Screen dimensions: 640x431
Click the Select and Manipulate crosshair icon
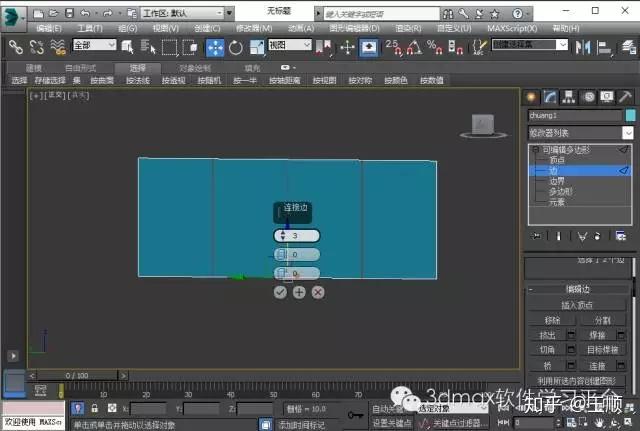pos(347,47)
